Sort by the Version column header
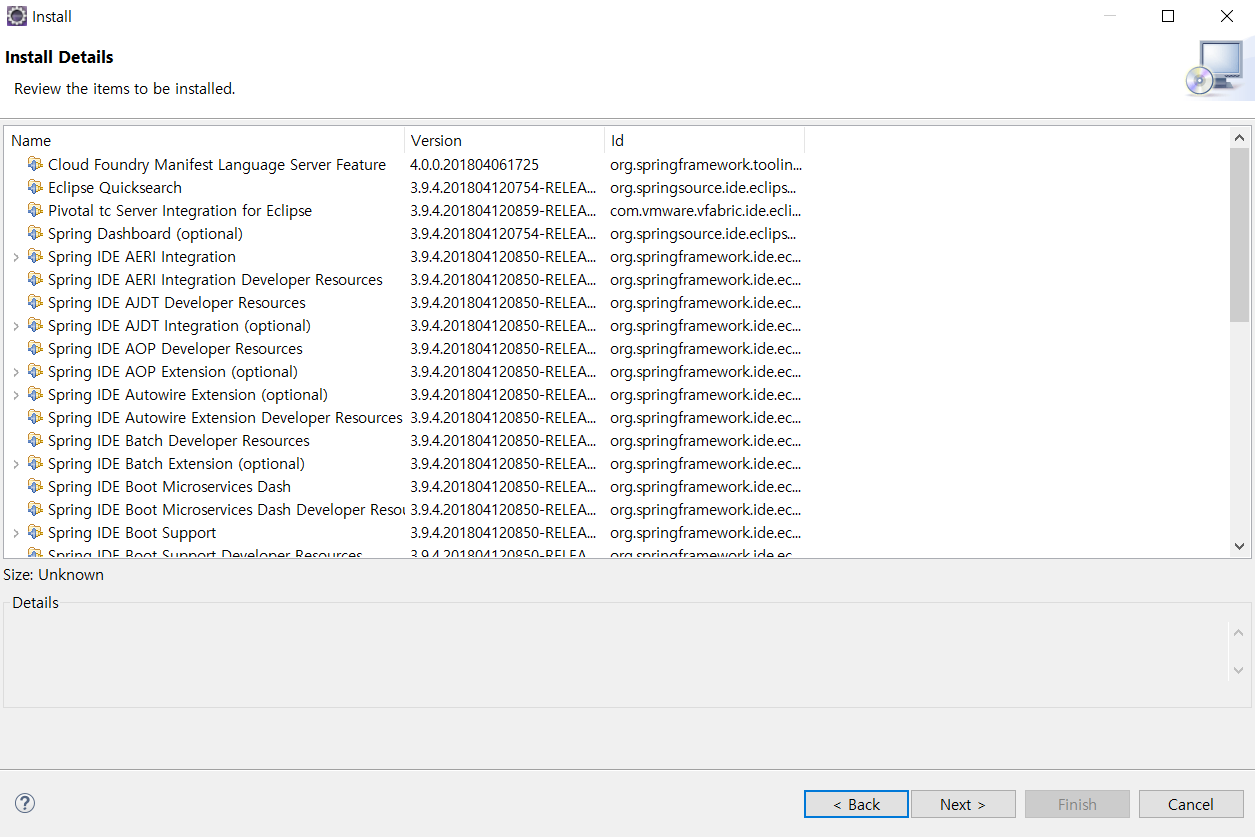 pyautogui.click(x=505, y=140)
